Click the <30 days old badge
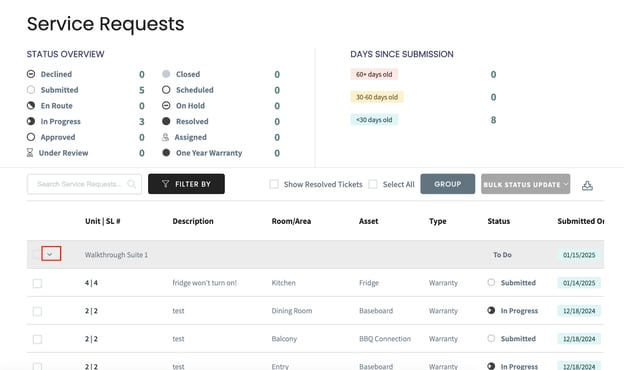Screen dimensions: 624x370 374,120
